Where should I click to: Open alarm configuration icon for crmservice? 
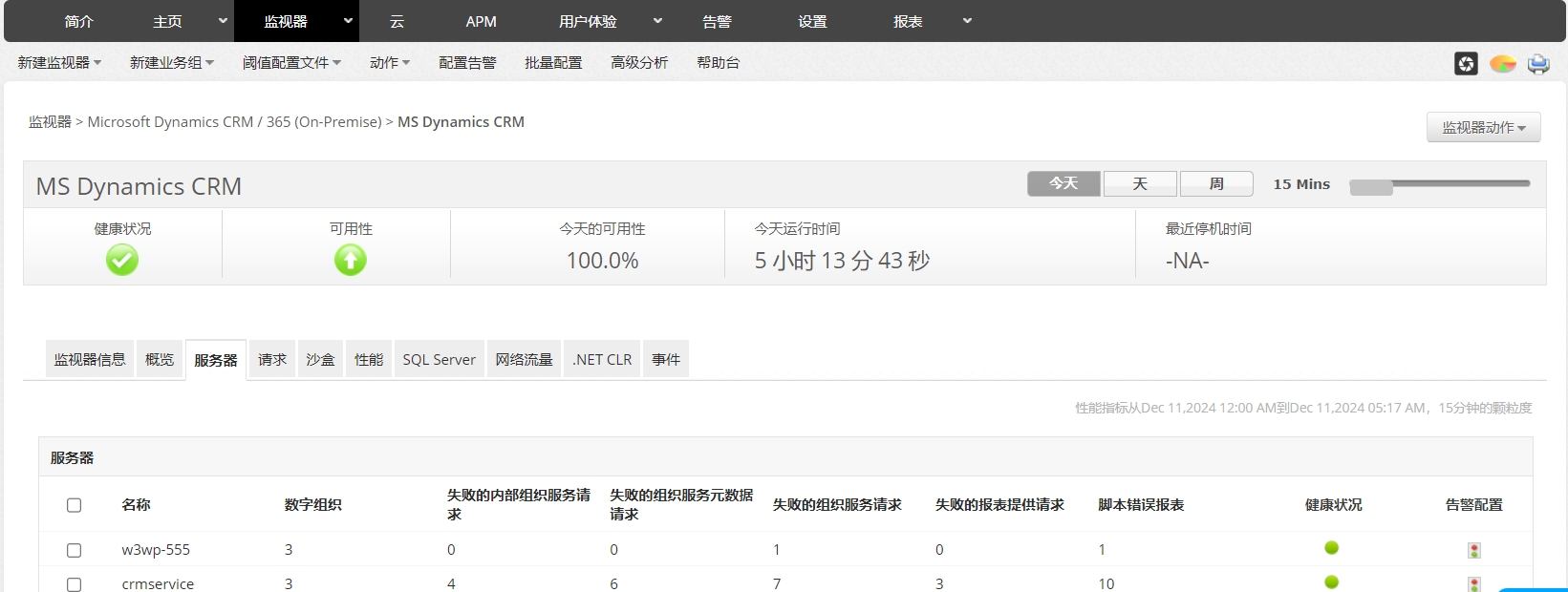pyautogui.click(x=1474, y=584)
